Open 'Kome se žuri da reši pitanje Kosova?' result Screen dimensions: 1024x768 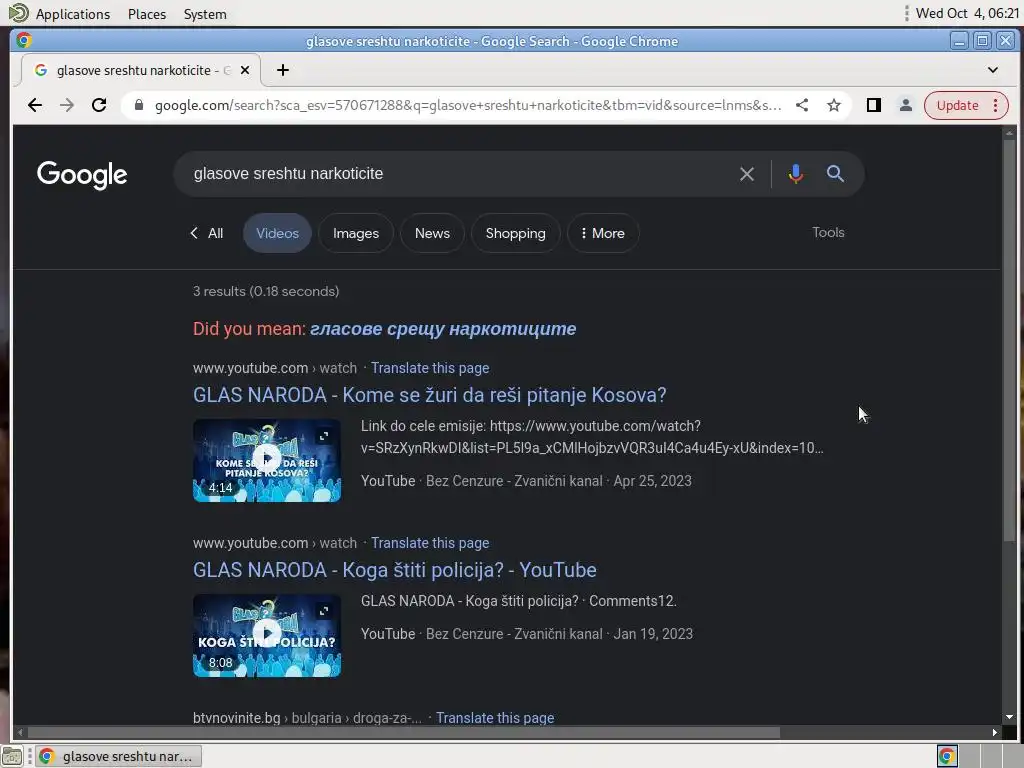click(430, 395)
